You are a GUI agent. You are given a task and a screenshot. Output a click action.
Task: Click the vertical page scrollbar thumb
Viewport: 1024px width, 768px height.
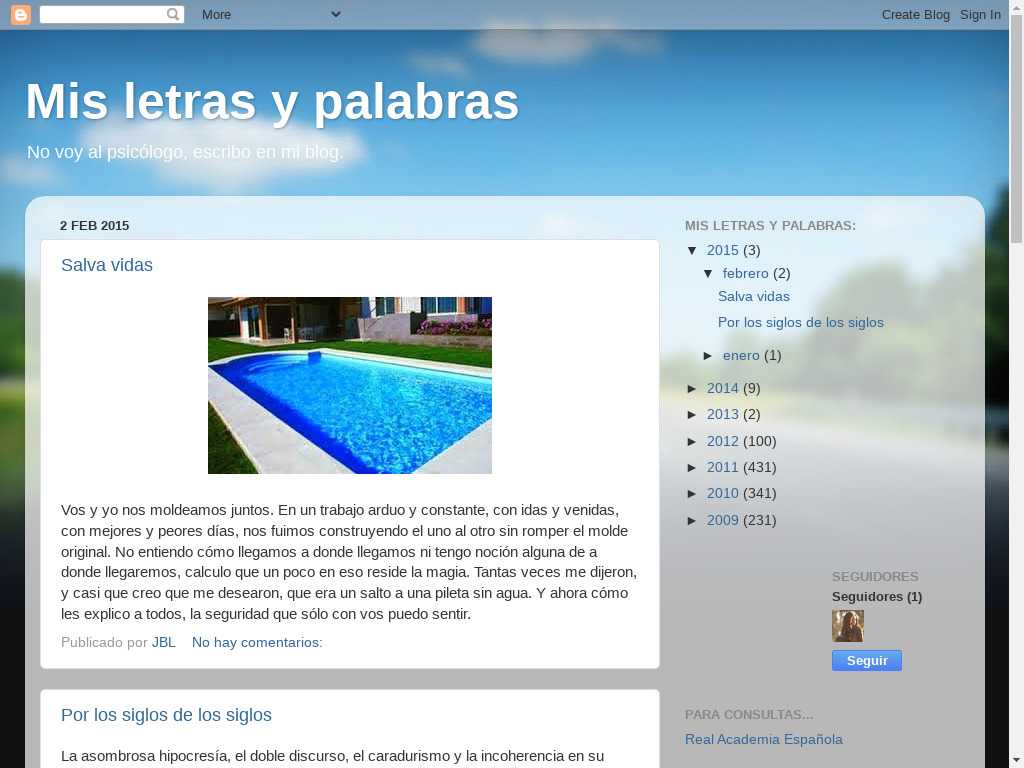1017,131
